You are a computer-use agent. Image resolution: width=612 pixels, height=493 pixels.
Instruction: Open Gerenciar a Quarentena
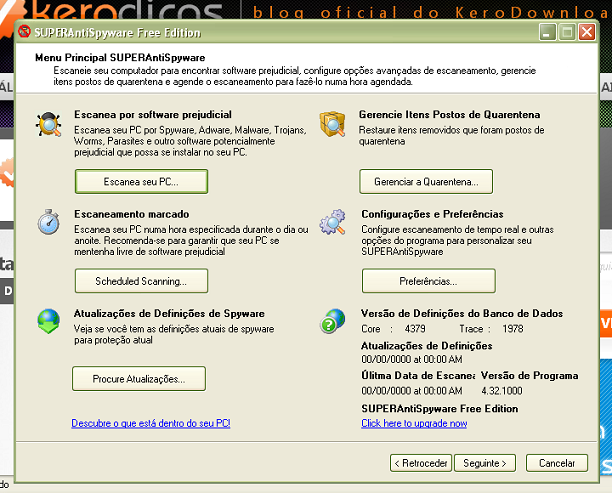click(426, 182)
